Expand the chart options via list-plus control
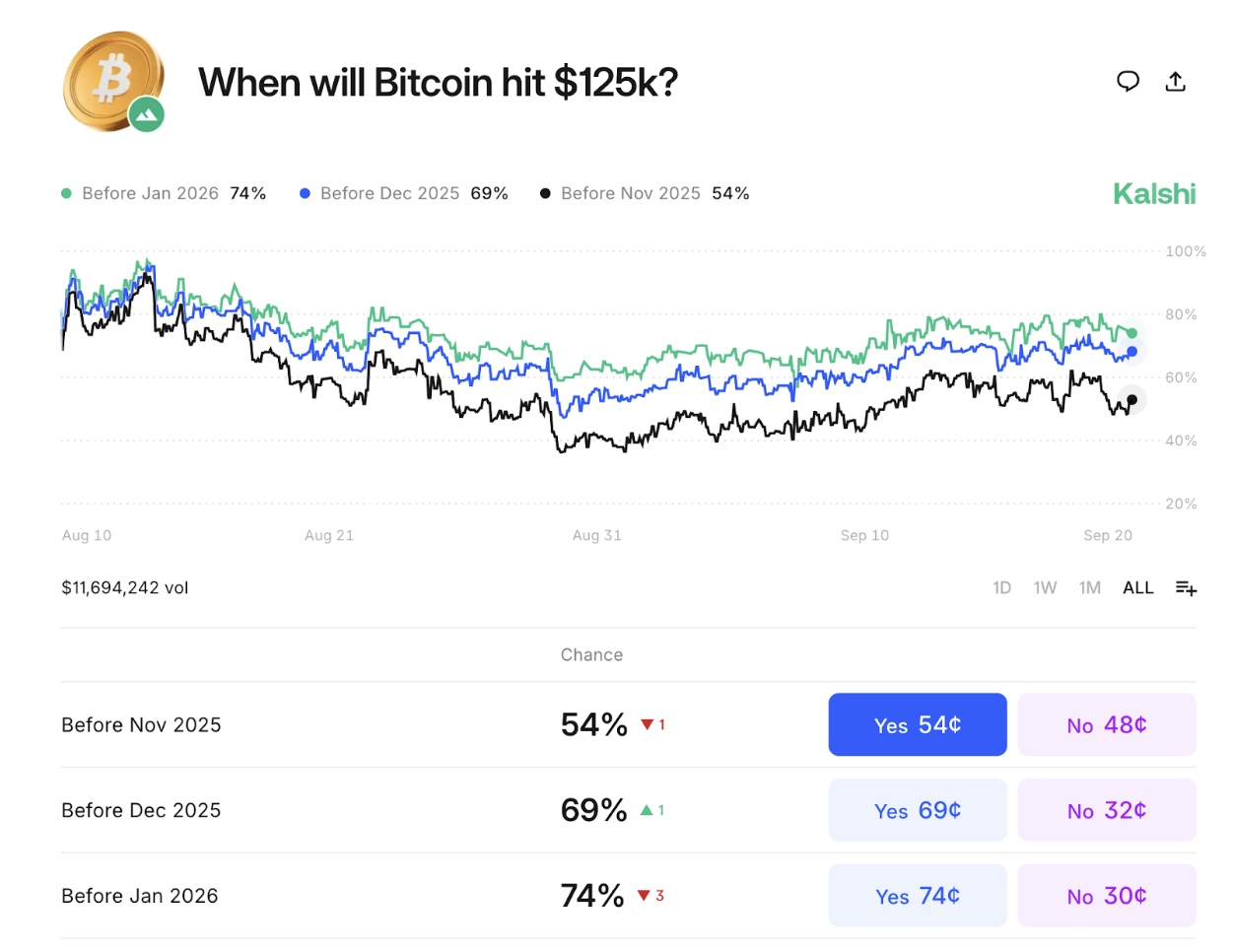Image resolution: width=1234 pixels, height=952 pixels. tap(1186, 587)
